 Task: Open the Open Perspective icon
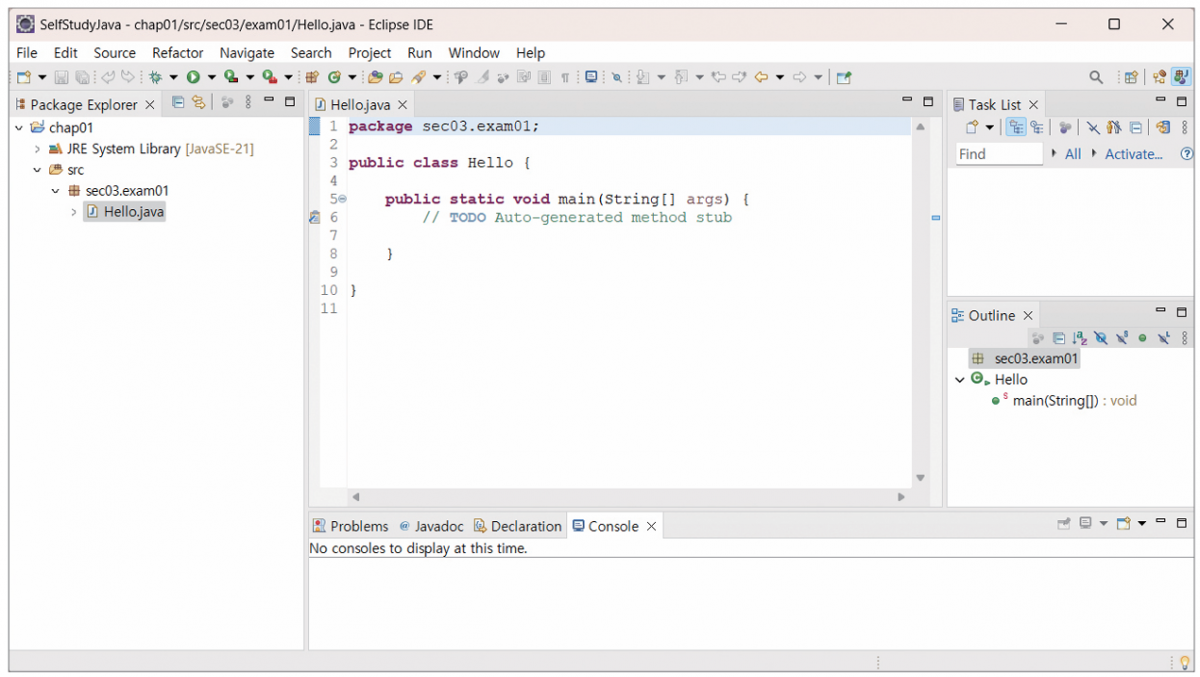point(1131,77)
